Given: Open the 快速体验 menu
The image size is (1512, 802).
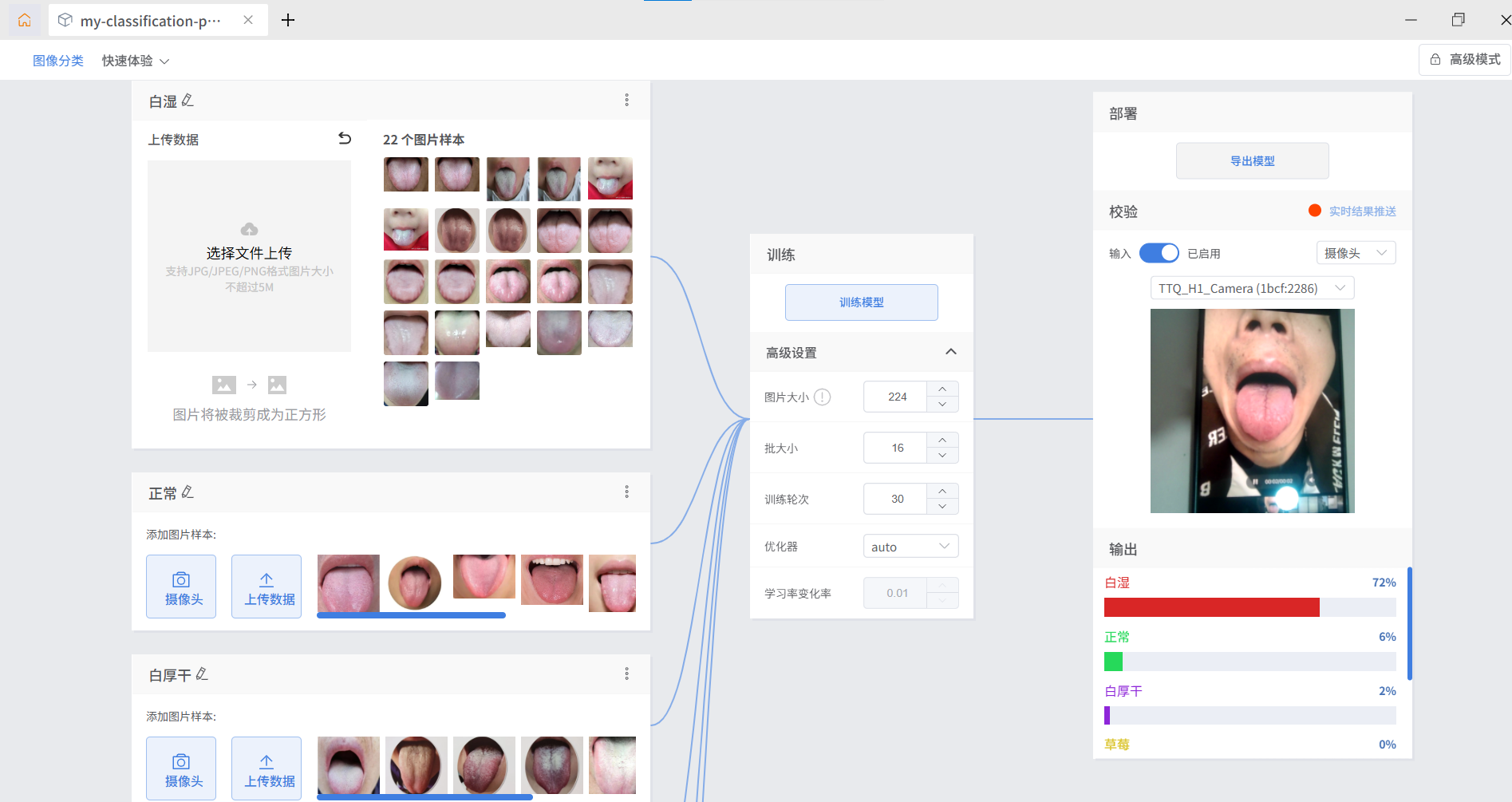Looking at the screenshot, I should pyautogui.click(x=135, y=61).
